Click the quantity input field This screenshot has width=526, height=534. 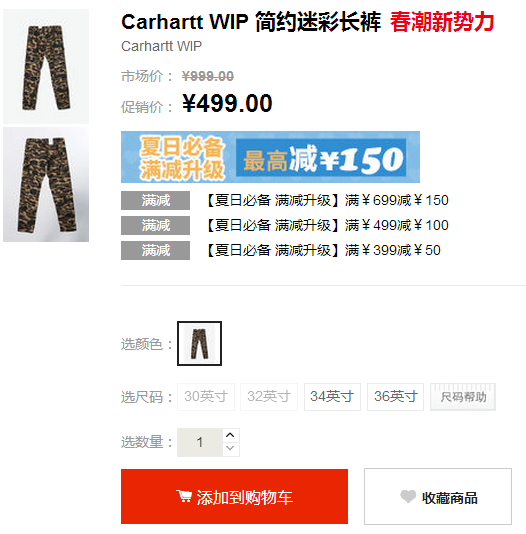coord(200,442)
